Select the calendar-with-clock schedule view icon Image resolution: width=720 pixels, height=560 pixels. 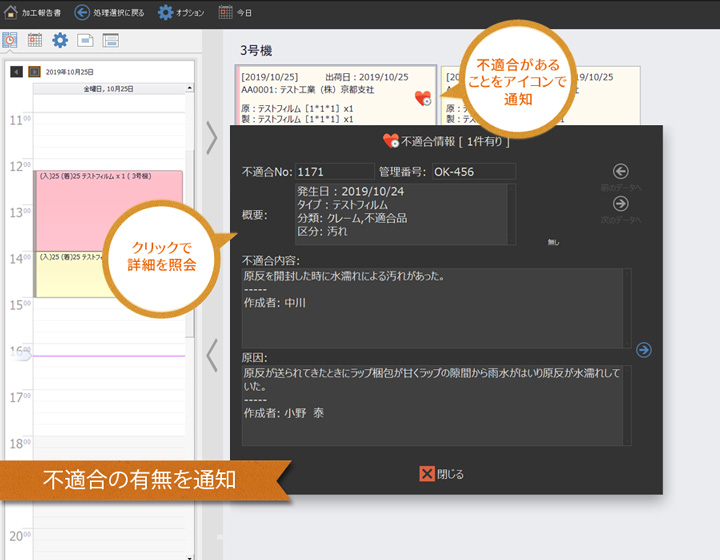click(x=10, y=41)
